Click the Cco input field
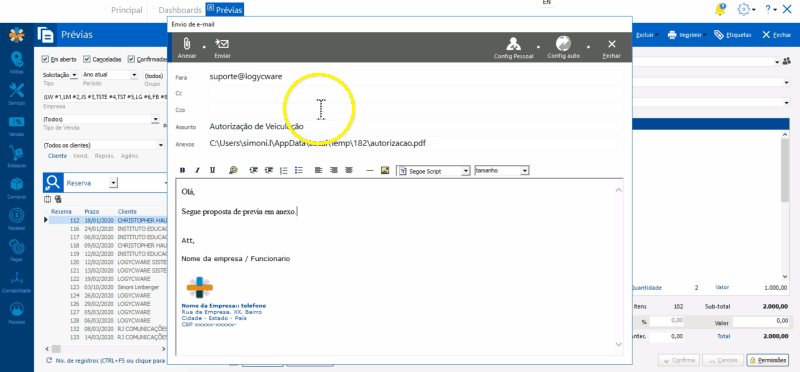 (x=415, y=110)
